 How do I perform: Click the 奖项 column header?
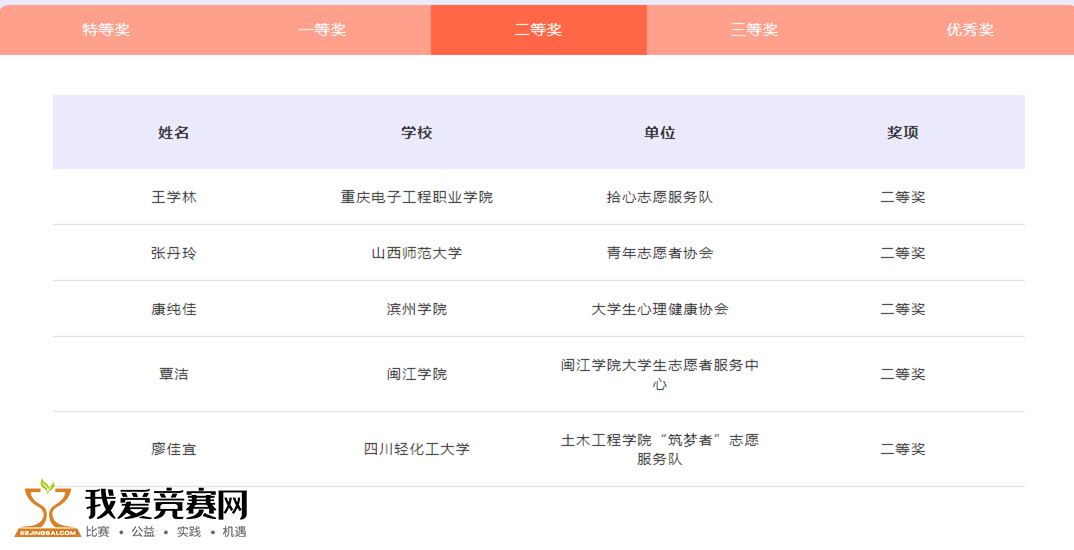pos(903,133)
